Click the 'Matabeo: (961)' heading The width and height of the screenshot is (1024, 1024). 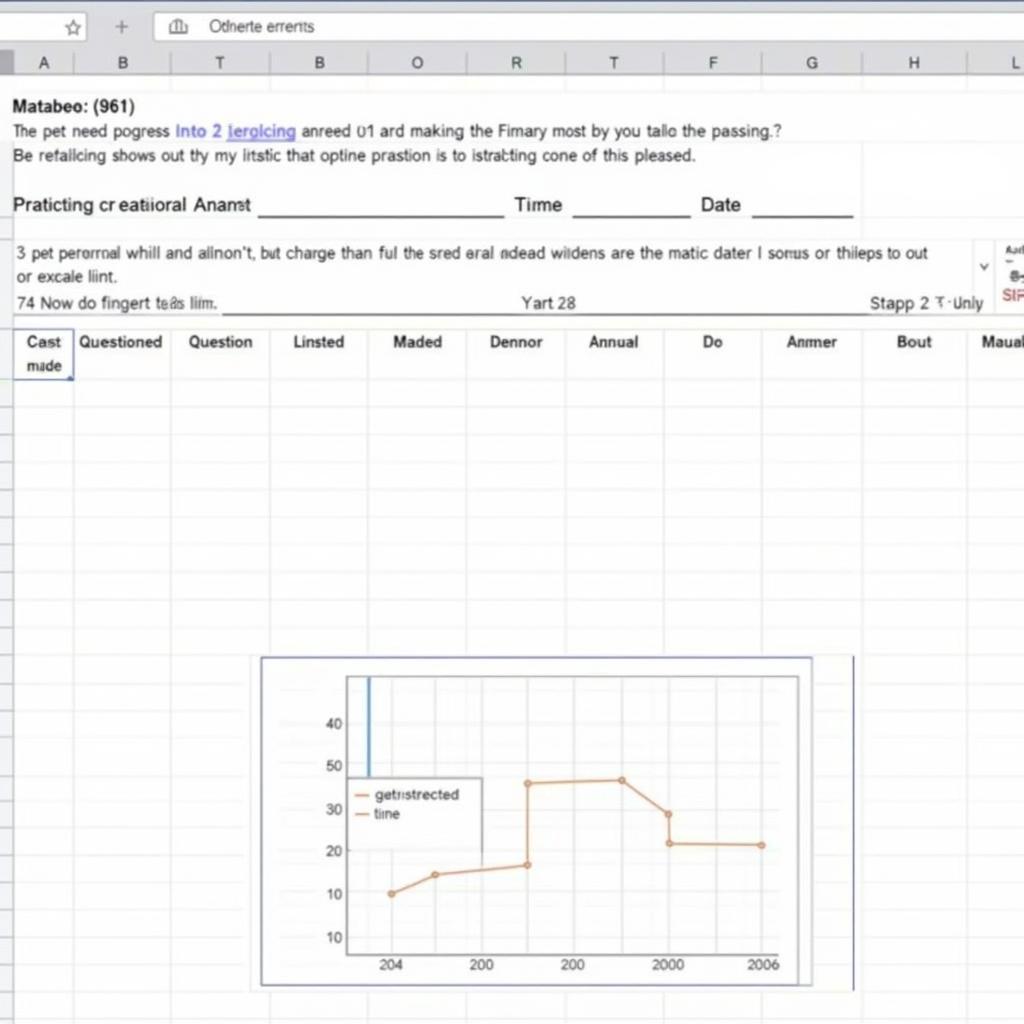click(x=74, y=106)
